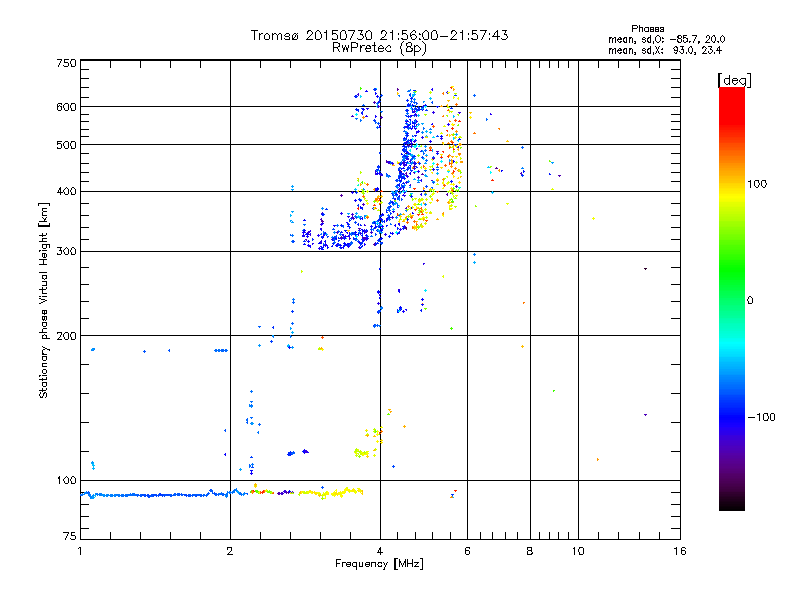Click the 'Frequency [MHz]' x-axis label
The width and height of the screenshot is (800, 600).
[379, 564]
